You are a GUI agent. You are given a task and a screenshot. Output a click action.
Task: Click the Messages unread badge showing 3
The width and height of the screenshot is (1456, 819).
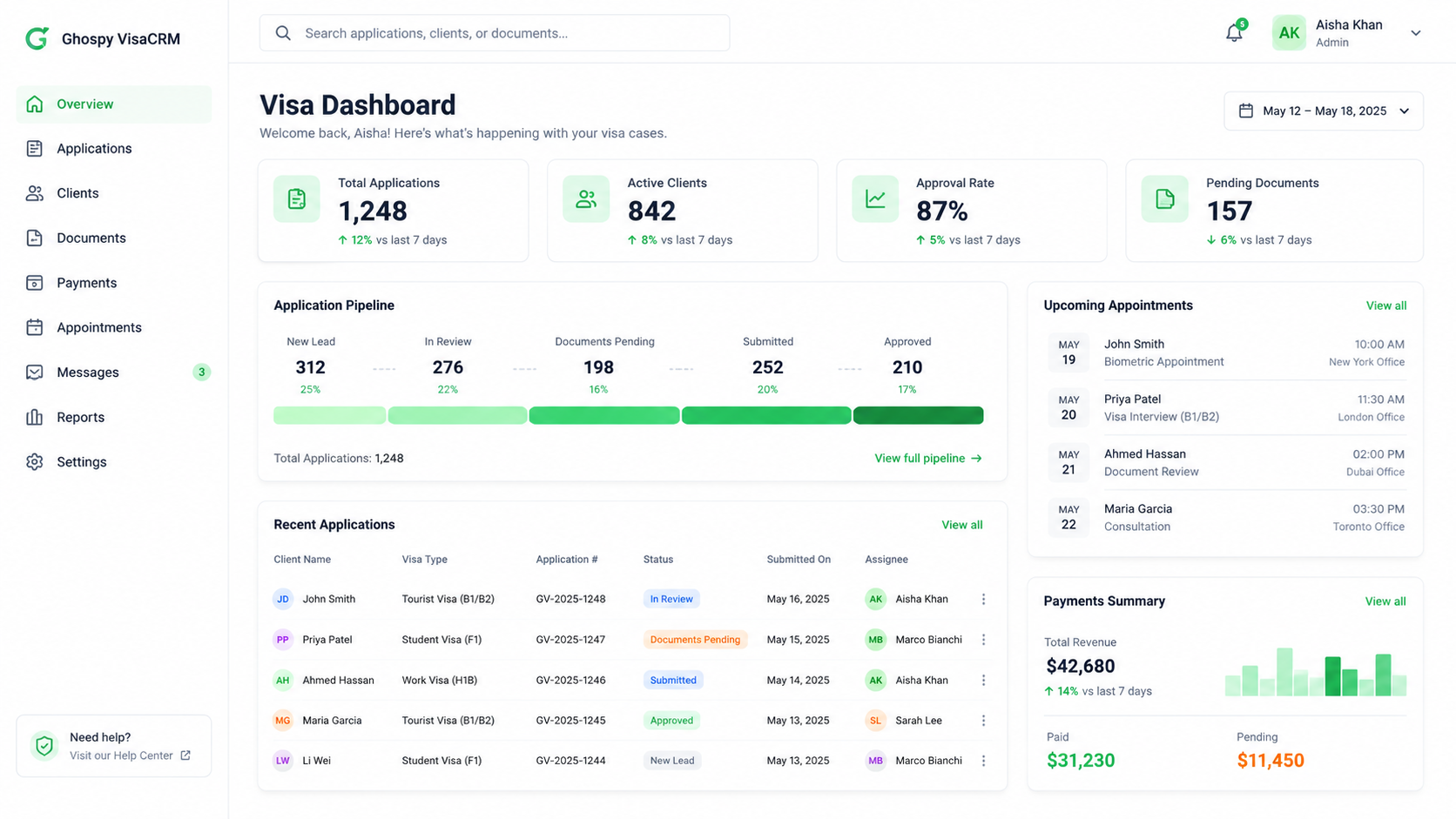point(201,373)
